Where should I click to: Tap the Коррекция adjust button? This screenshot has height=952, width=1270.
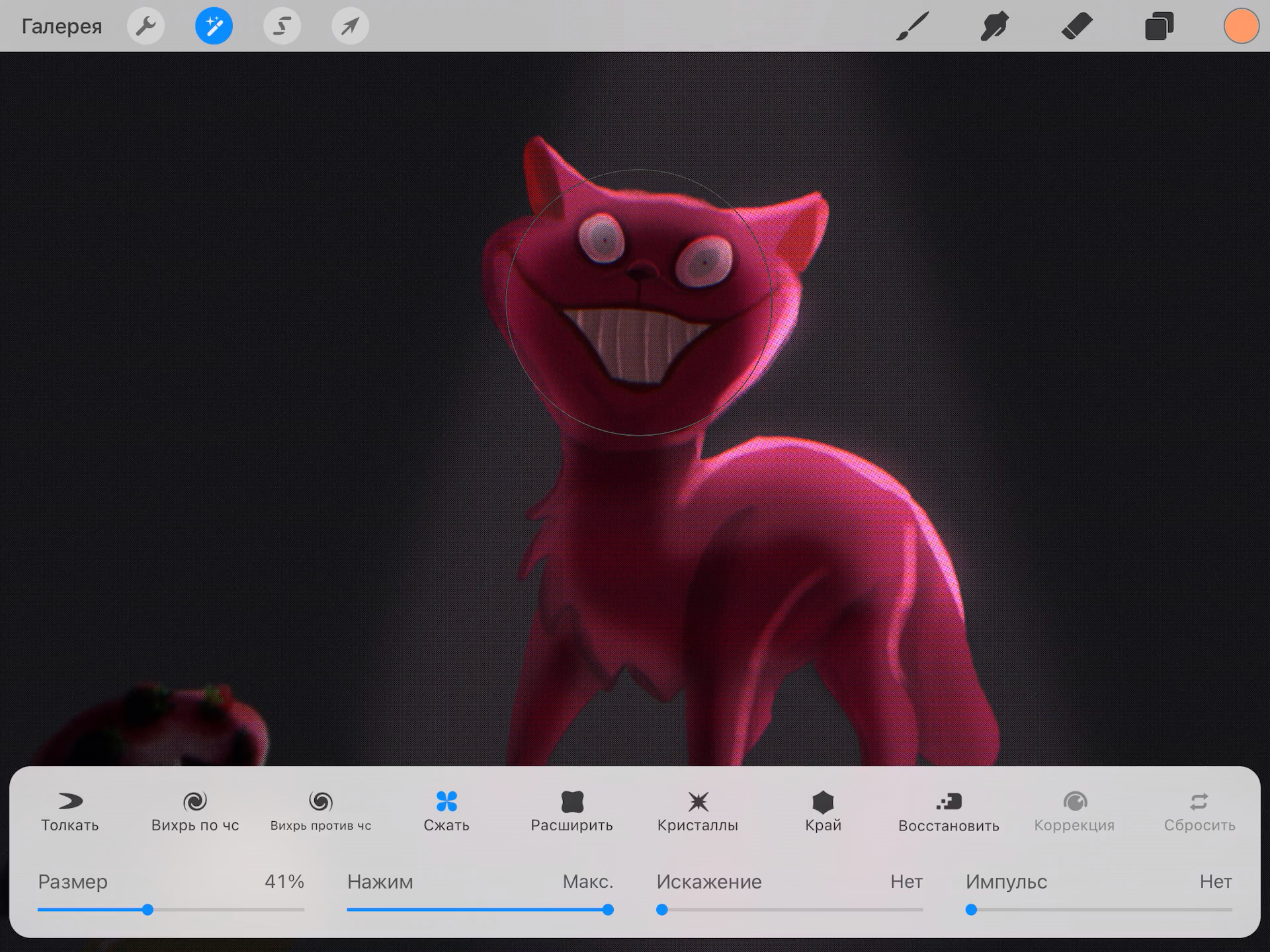tap(1074, 812)
